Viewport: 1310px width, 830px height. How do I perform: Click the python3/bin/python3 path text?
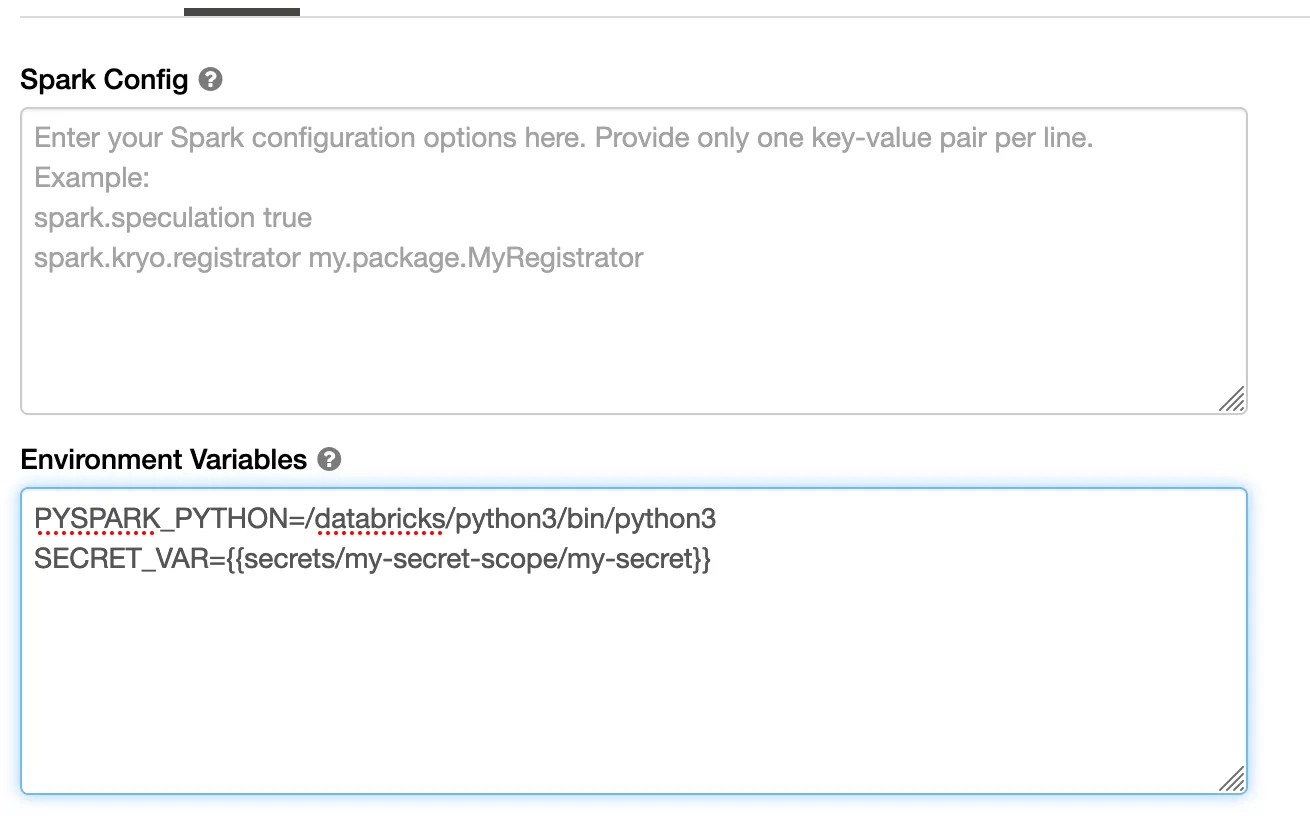585,520
